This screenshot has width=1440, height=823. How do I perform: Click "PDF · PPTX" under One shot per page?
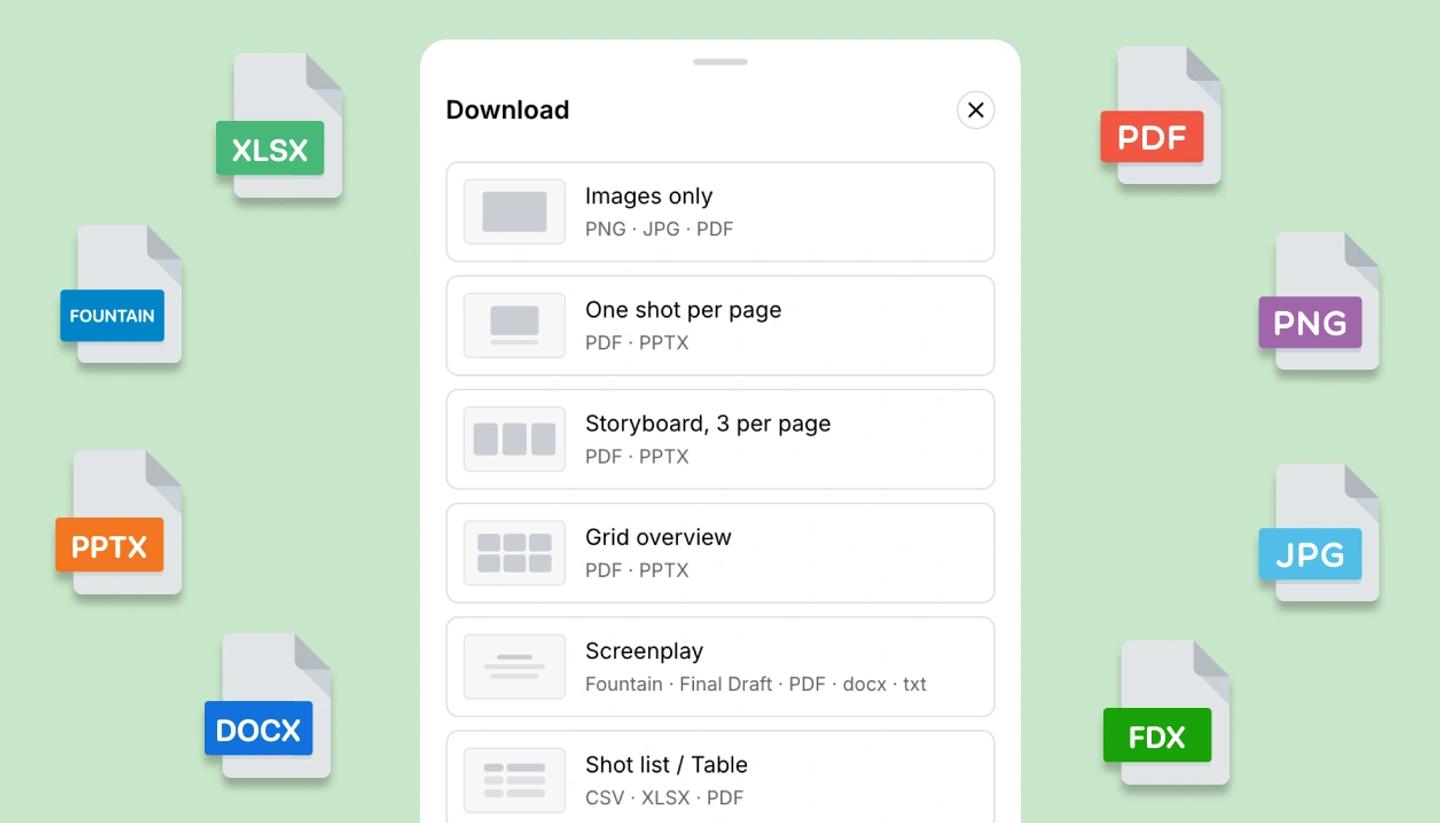[637, 343]
